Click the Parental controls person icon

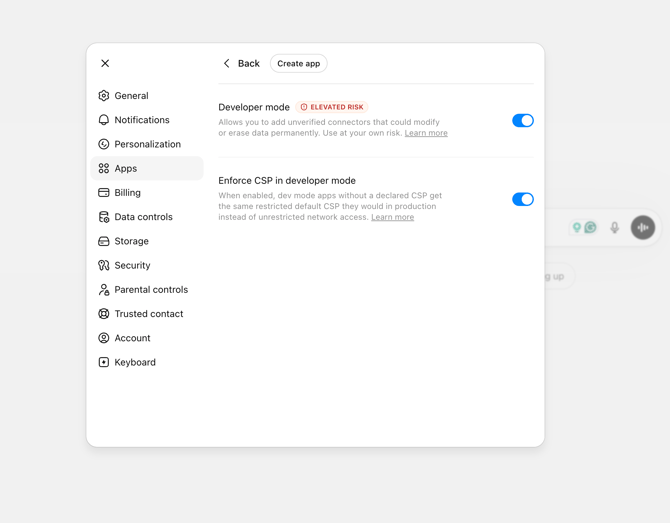104,290
